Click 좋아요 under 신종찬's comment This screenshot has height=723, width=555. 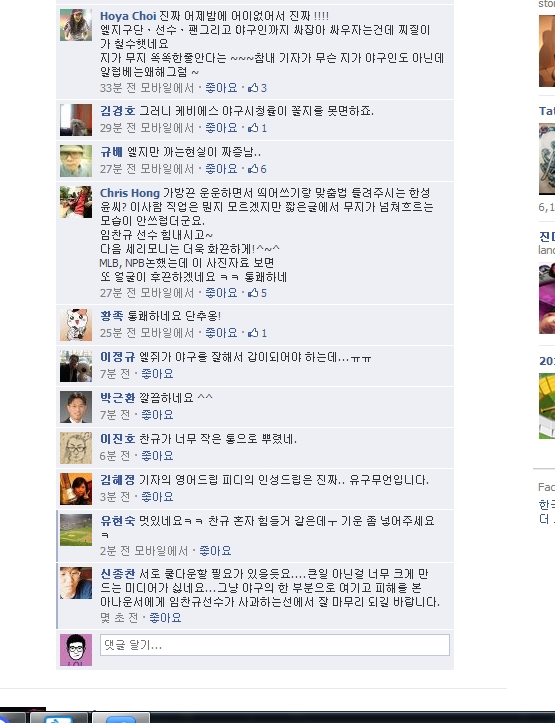click(x=165, y=617)
